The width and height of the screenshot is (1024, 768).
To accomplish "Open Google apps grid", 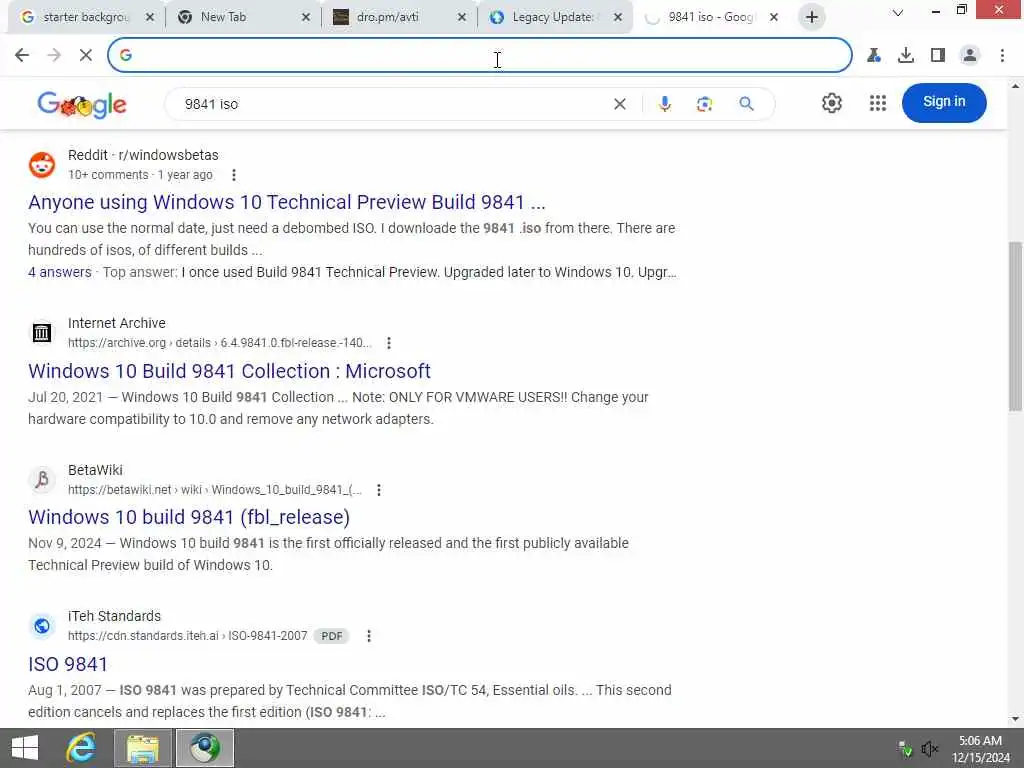I will click(x=878, y=103).
